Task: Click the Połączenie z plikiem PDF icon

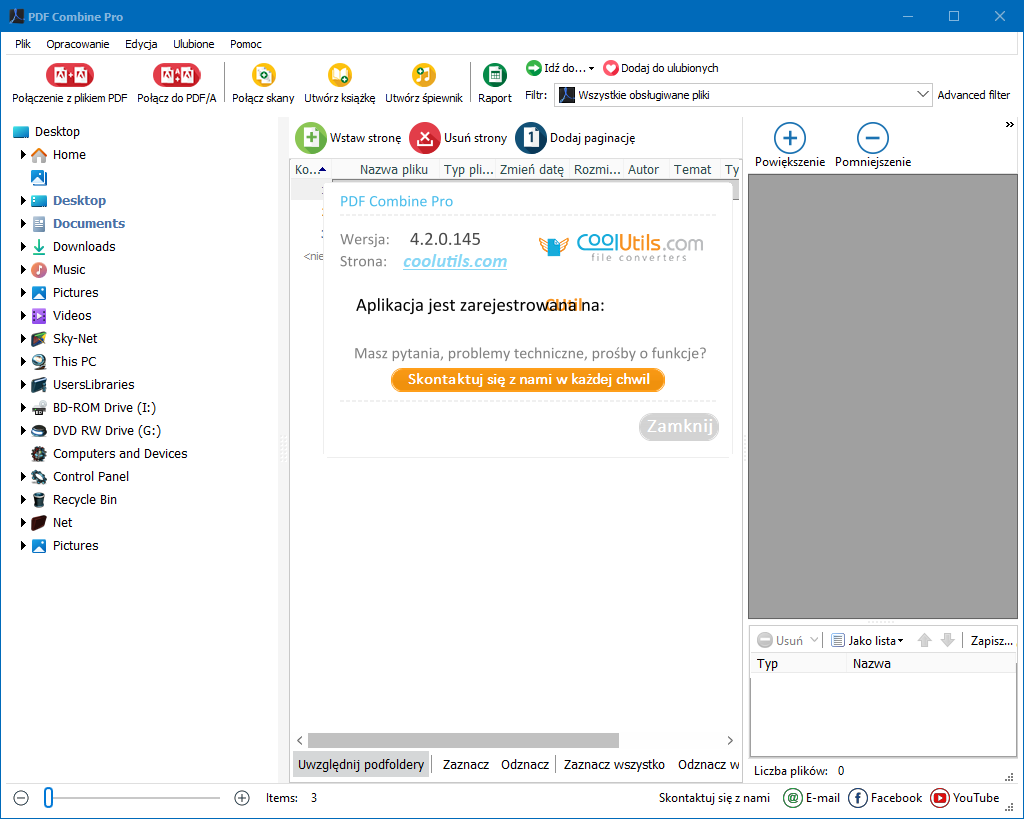Action: pos(70,76)
